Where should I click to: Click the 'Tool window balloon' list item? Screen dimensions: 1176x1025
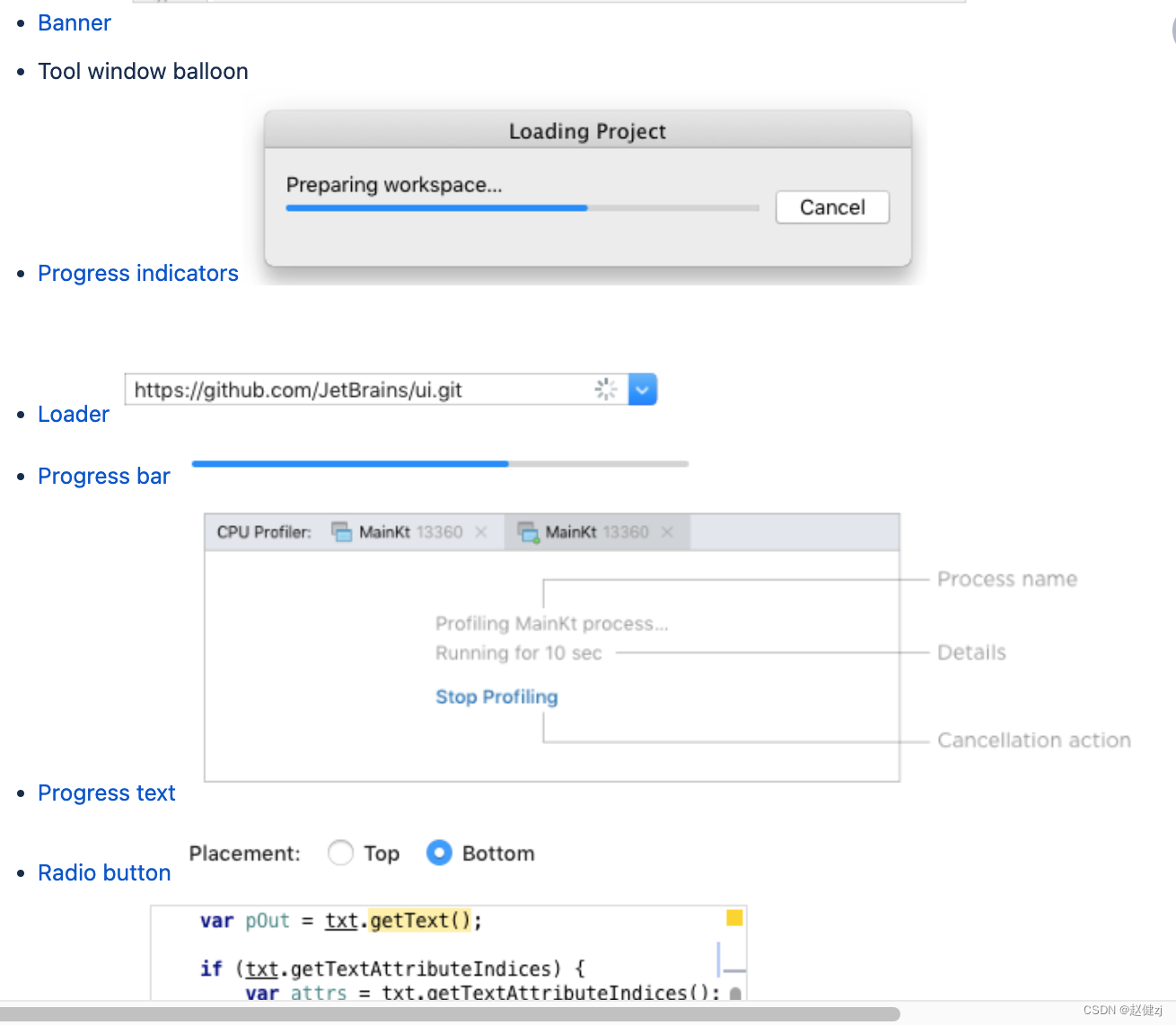[x=143, y=72]
